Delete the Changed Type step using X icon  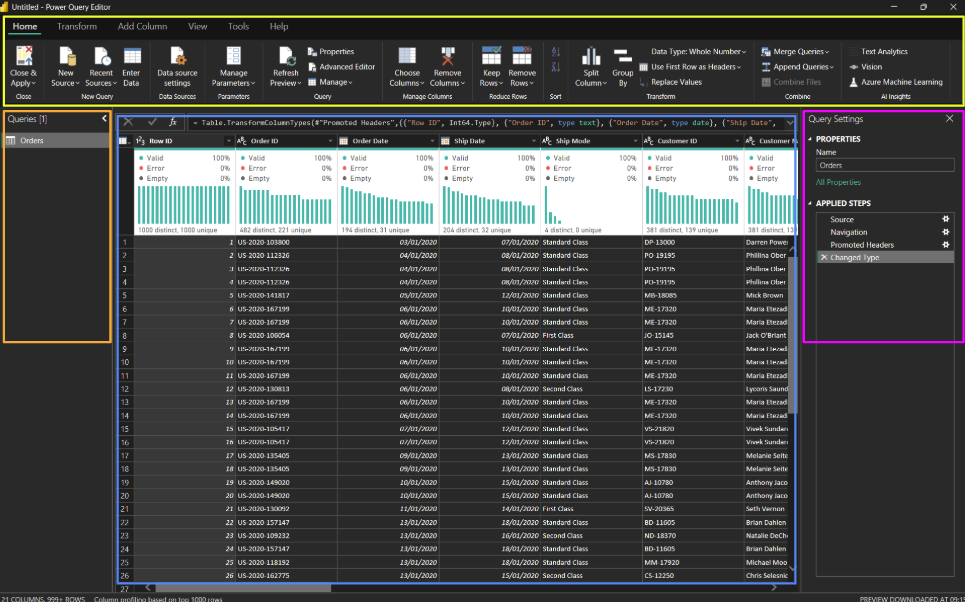pyautogui.click(x=823, y=258)
